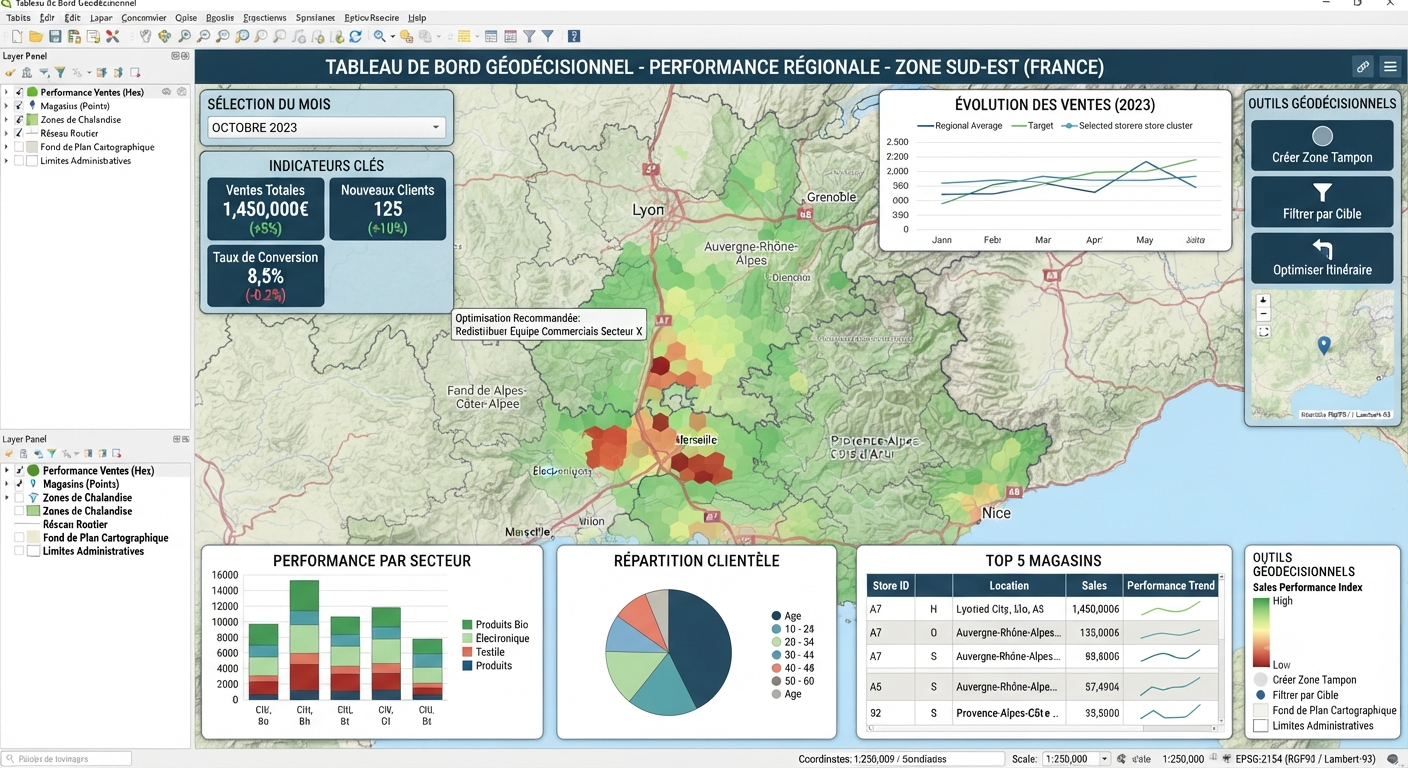The width and height of the screenshot is (1408, 768).
Task: Click the locator search field in status bar
Action: (x=67, y=759)
